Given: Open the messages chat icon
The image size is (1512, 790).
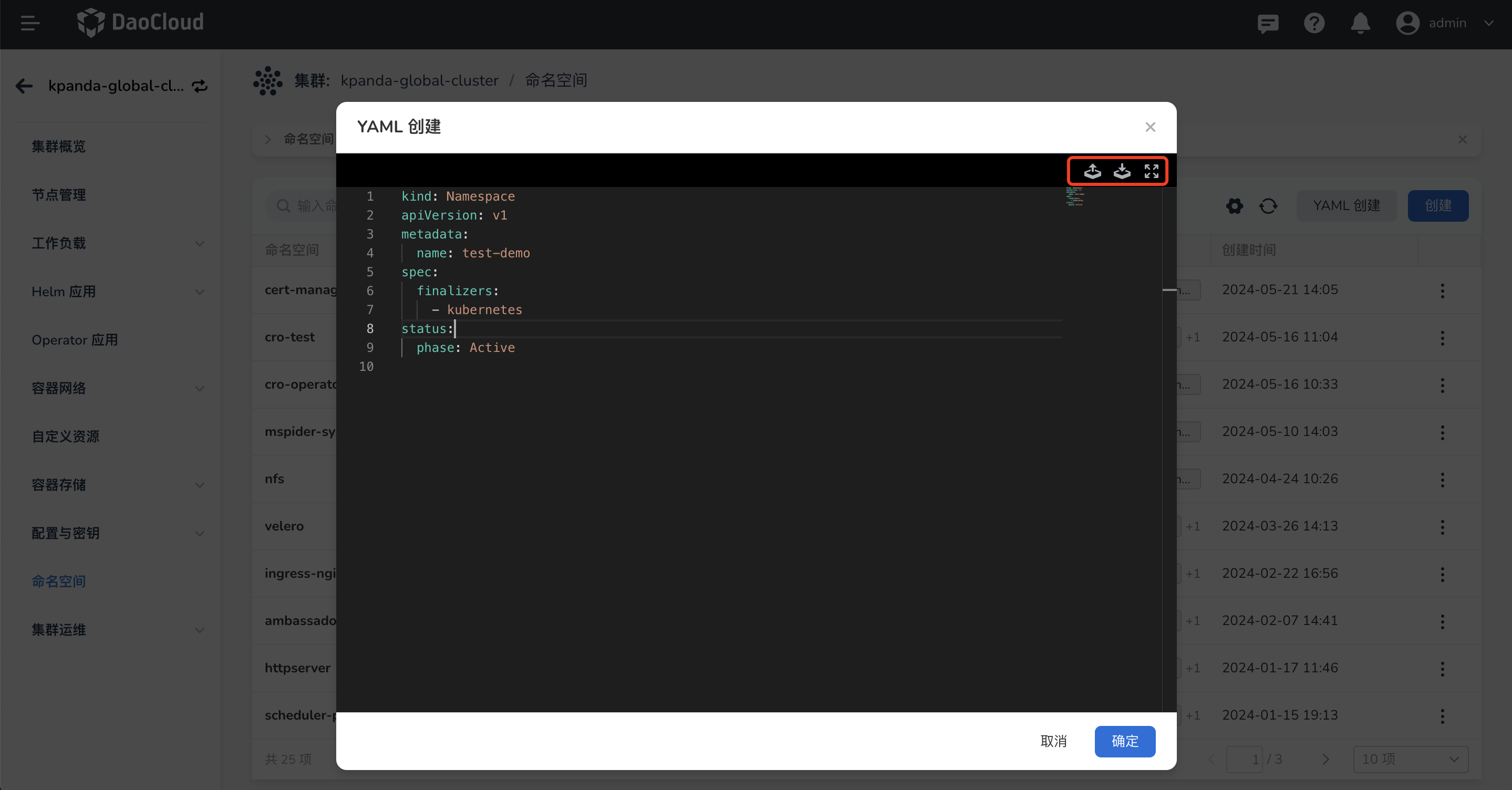Looking at the screenshot, I should tap(1267, 24).
